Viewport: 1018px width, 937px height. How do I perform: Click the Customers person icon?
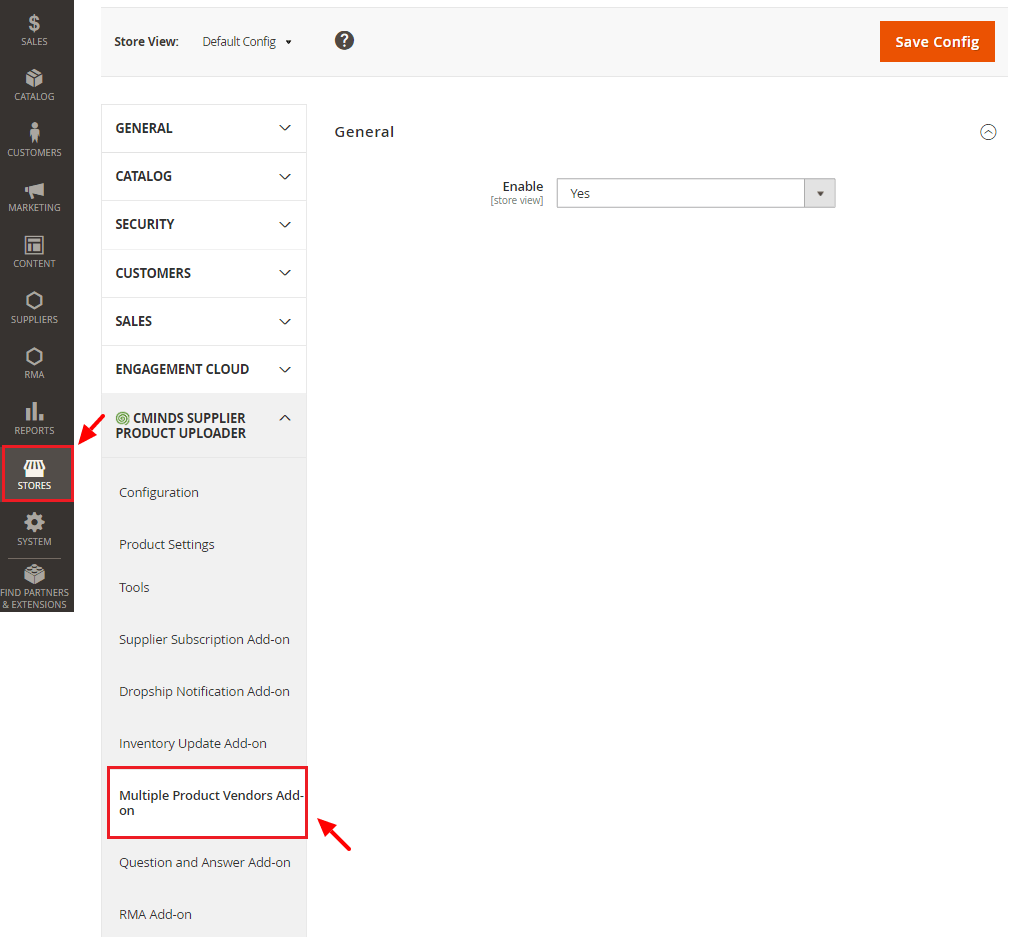point(34,133)
